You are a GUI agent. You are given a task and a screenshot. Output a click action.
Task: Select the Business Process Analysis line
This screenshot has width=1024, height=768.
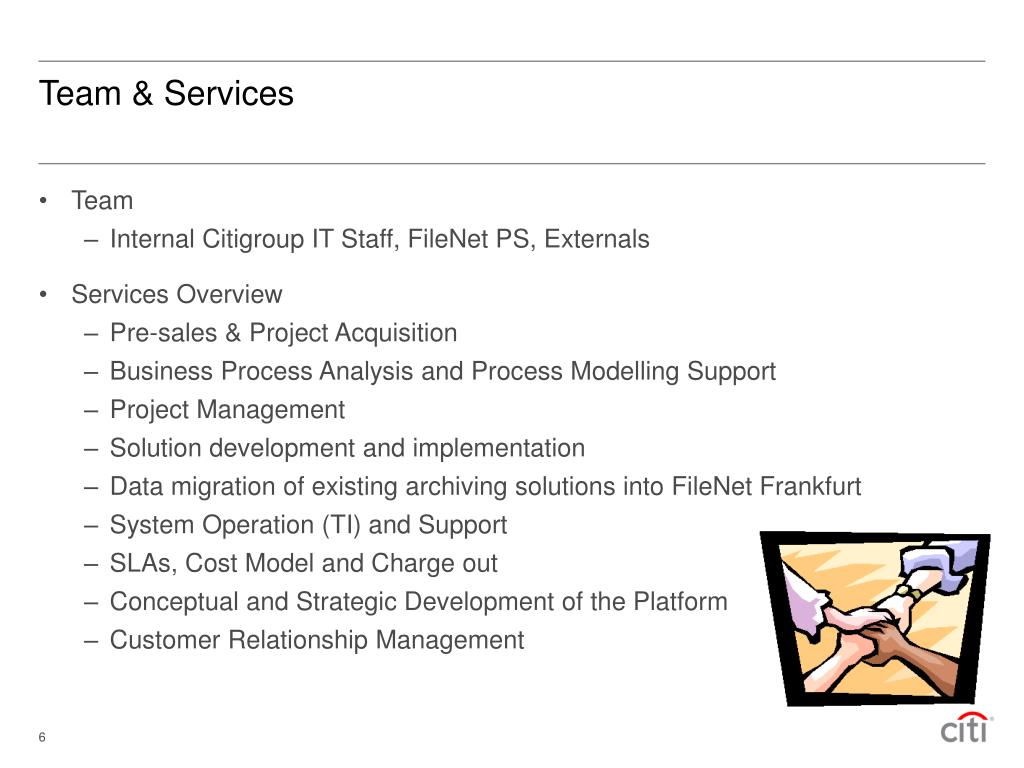tap(443, 372)
